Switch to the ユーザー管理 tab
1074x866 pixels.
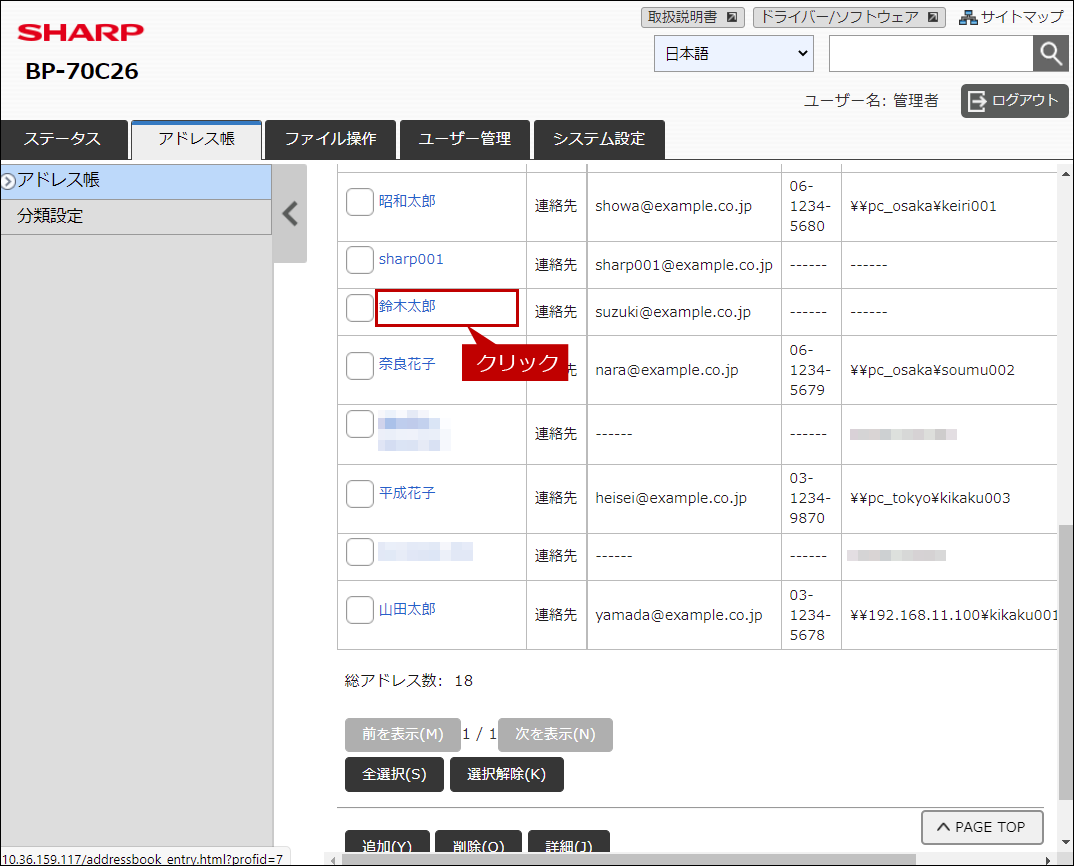[464, 139]
